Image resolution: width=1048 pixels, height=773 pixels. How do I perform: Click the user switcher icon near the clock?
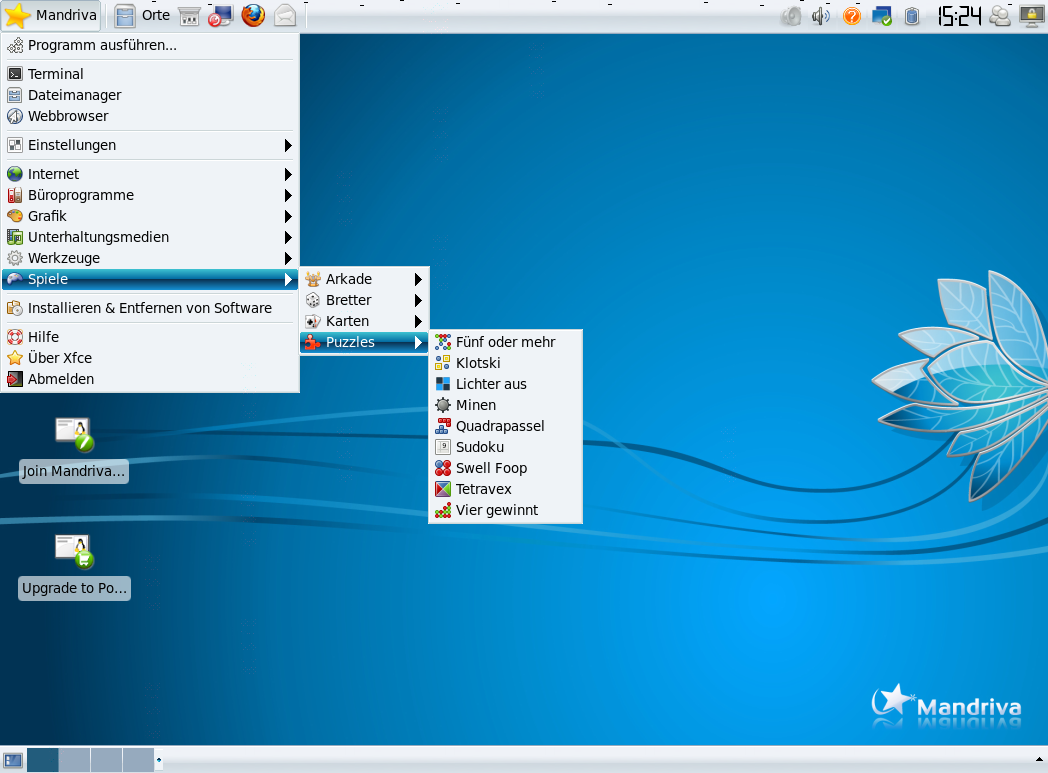pos(999,15)
